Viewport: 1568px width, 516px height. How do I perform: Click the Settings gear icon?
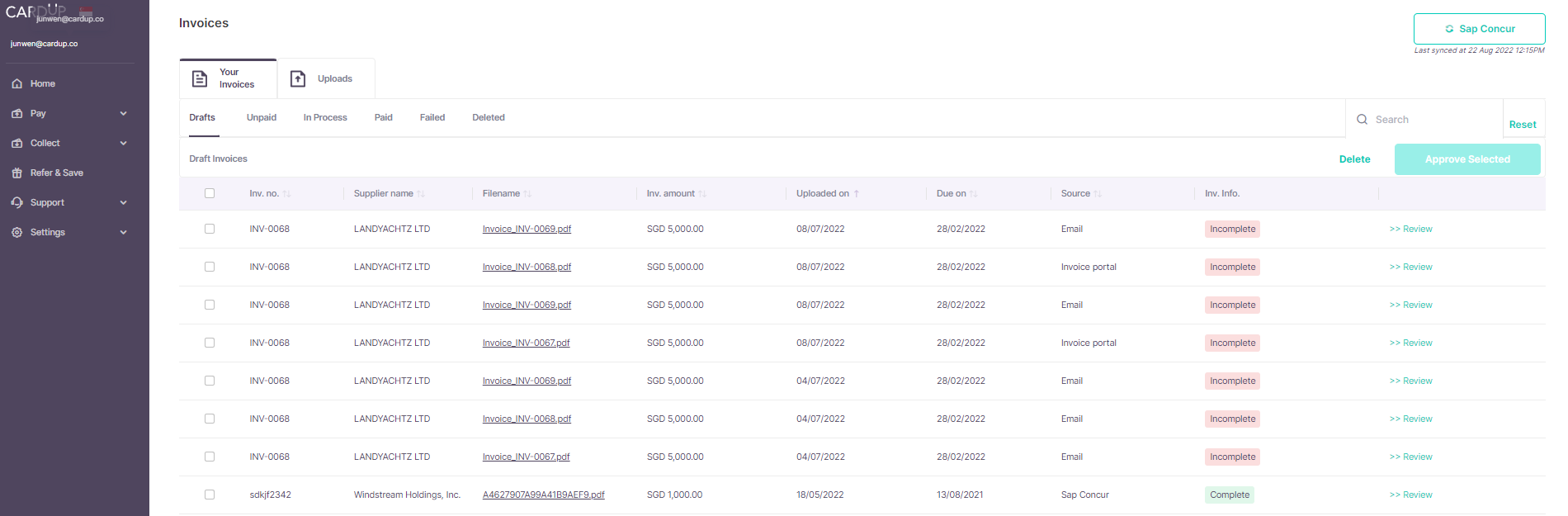pos(17,232)
